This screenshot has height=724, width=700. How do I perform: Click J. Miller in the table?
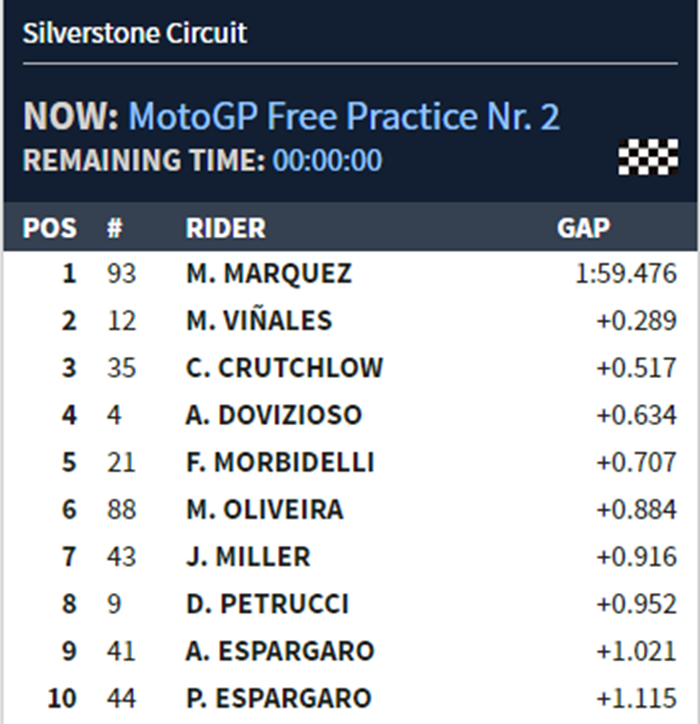tap(248, 557)
